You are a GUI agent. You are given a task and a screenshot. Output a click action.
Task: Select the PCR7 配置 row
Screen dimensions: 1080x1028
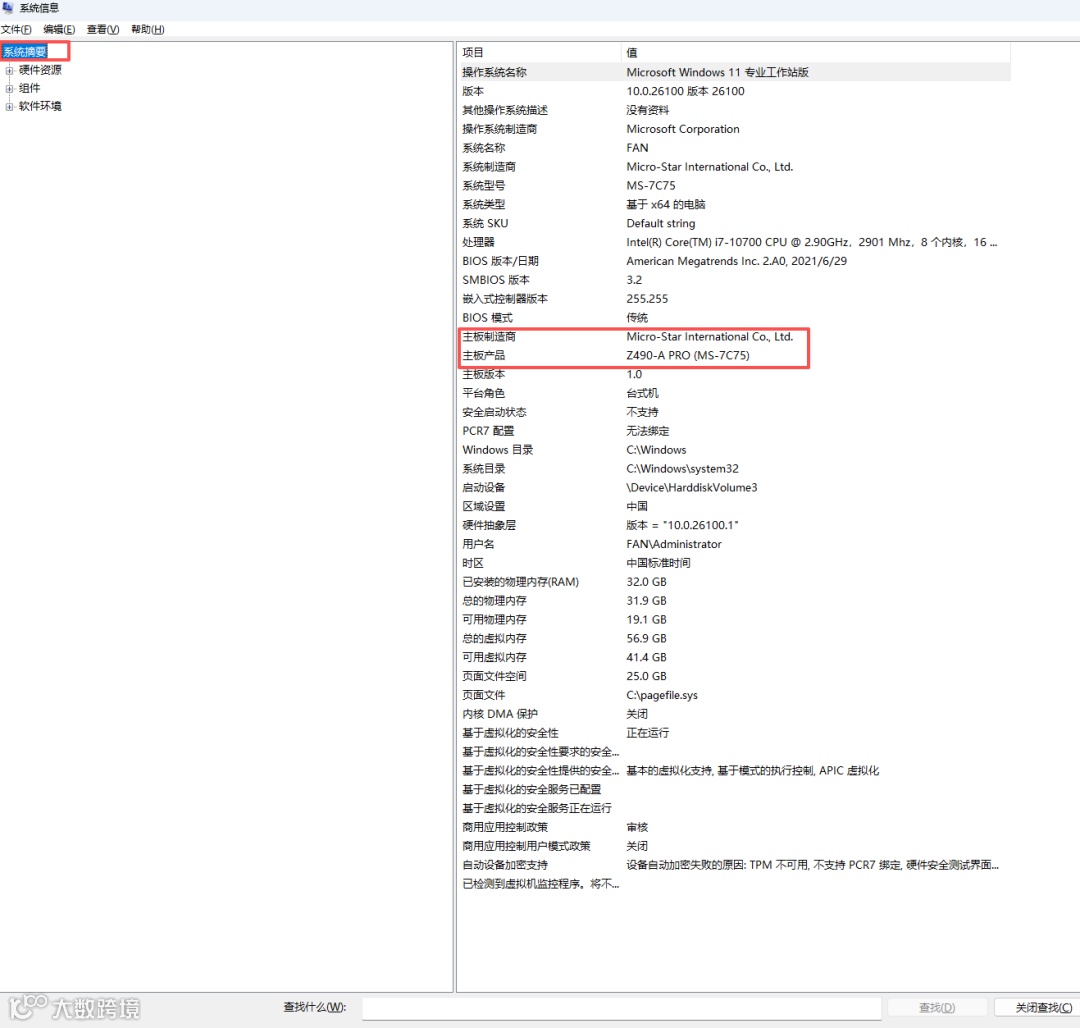pyautogui.click(x=734, y=430)
